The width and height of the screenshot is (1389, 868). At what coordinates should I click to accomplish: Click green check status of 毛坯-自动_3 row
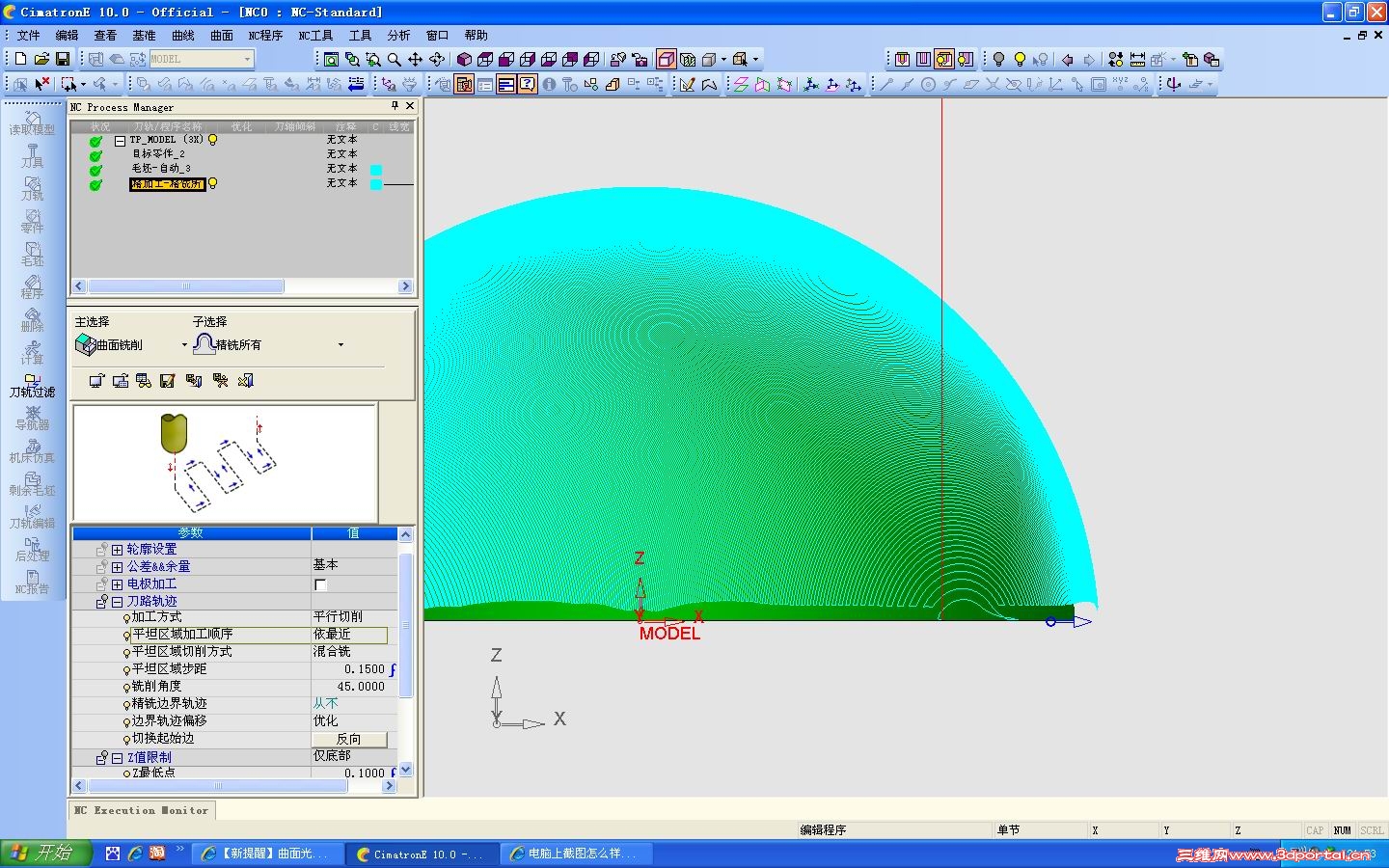(95, 170)
